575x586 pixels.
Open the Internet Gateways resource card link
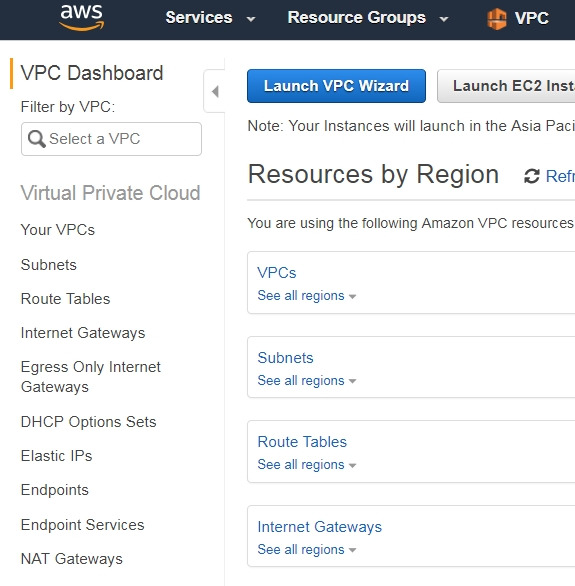(x=319, y=527)
